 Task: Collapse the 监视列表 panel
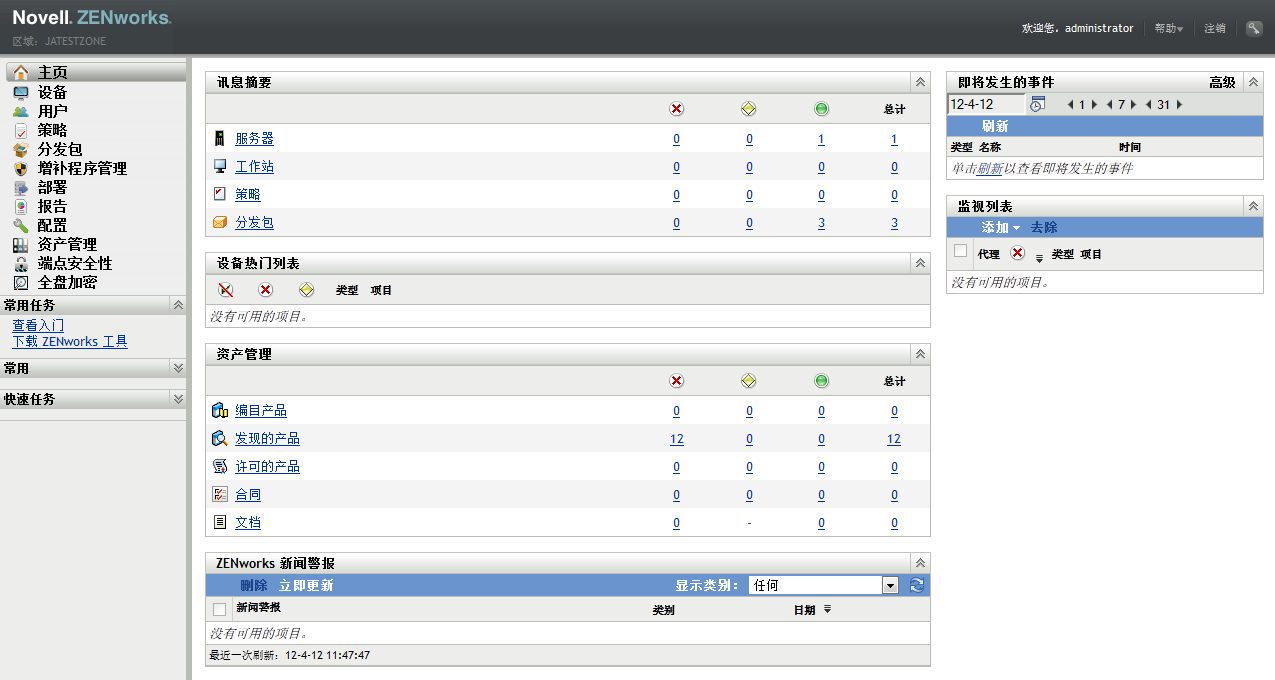click(1253, 206)
